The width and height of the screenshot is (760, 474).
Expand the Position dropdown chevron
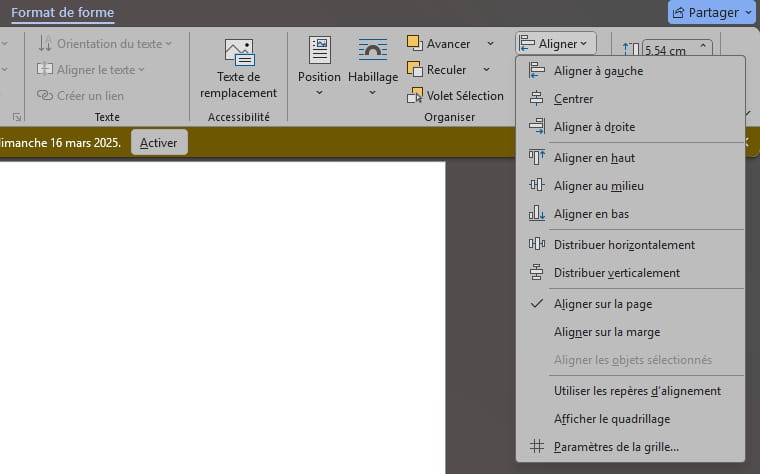click(319, 93)
